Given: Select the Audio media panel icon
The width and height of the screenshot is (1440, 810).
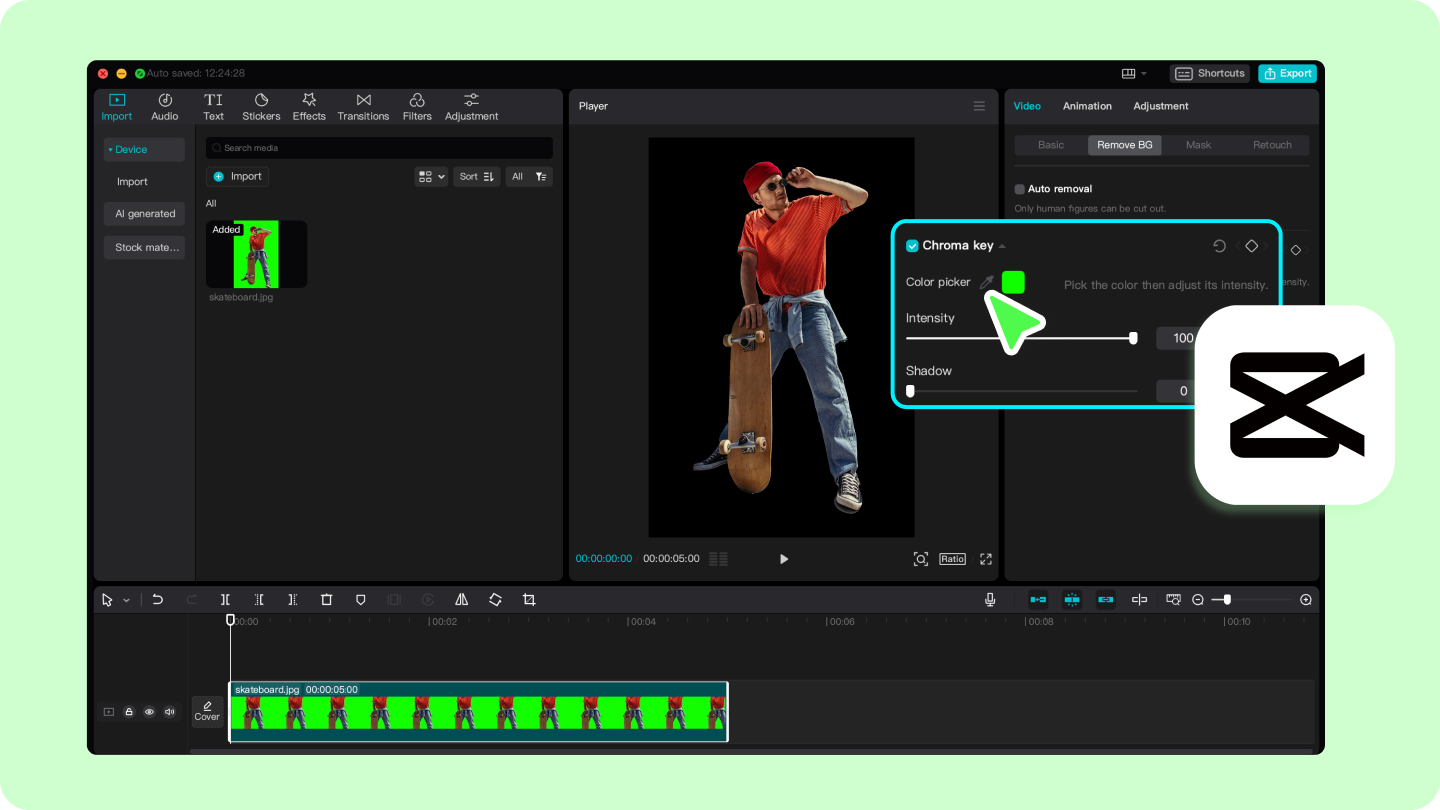Looking at the screenshot, I should click(x=164, y=106).
